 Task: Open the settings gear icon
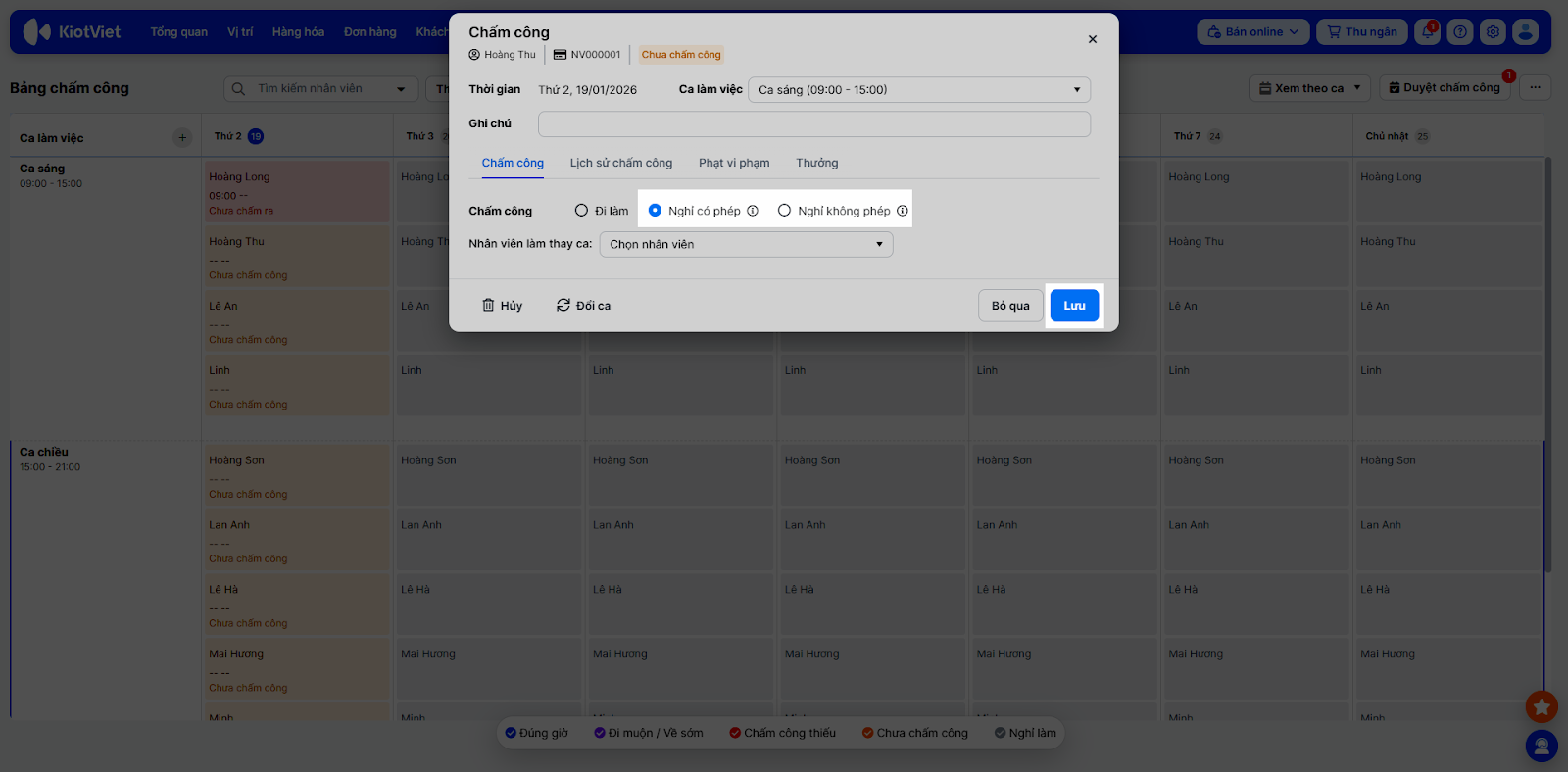1493,32
